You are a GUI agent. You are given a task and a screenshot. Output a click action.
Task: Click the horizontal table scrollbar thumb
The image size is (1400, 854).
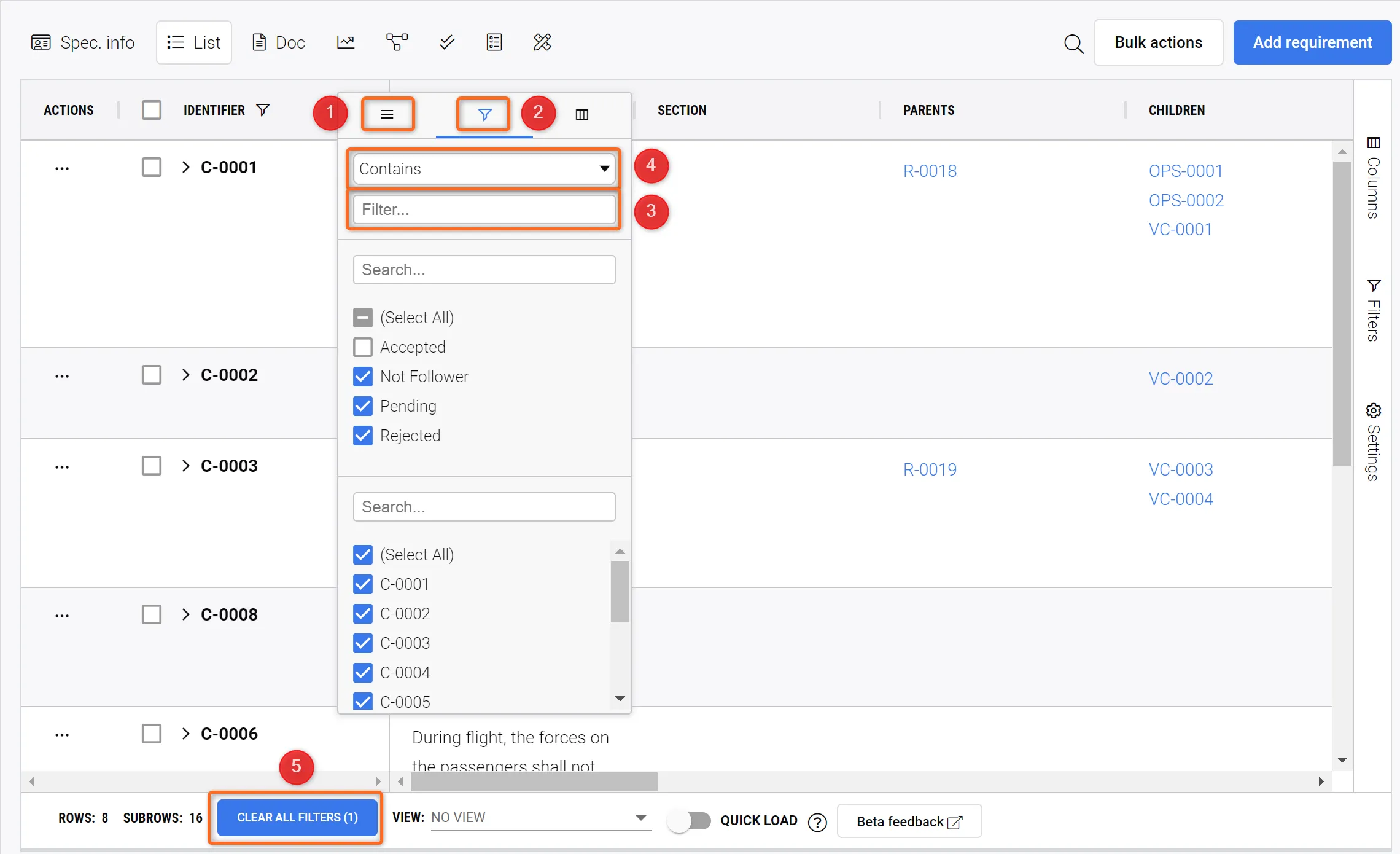(x=534, y=782)
